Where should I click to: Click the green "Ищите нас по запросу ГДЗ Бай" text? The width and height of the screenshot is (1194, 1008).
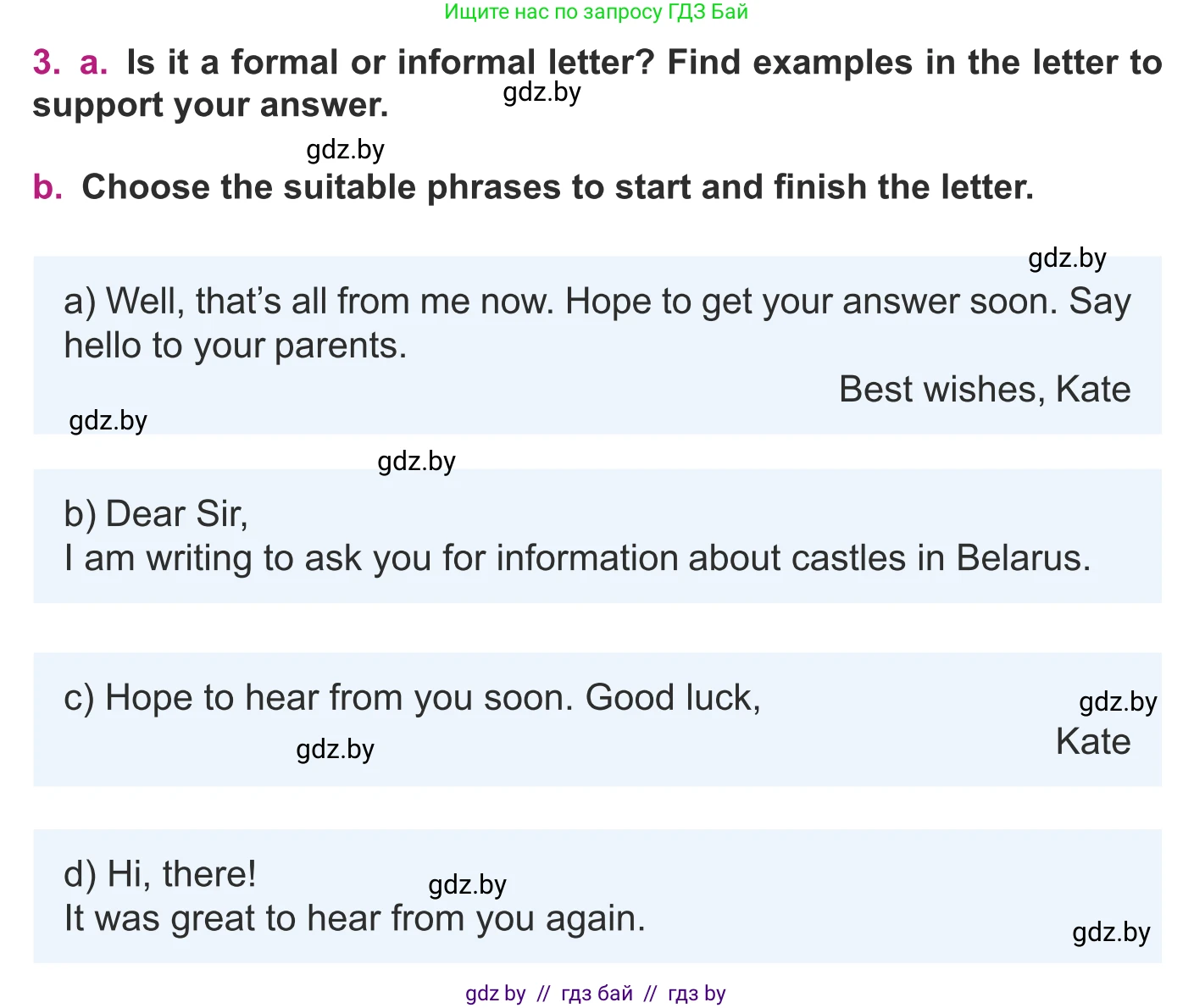click(x=596, y=12)
